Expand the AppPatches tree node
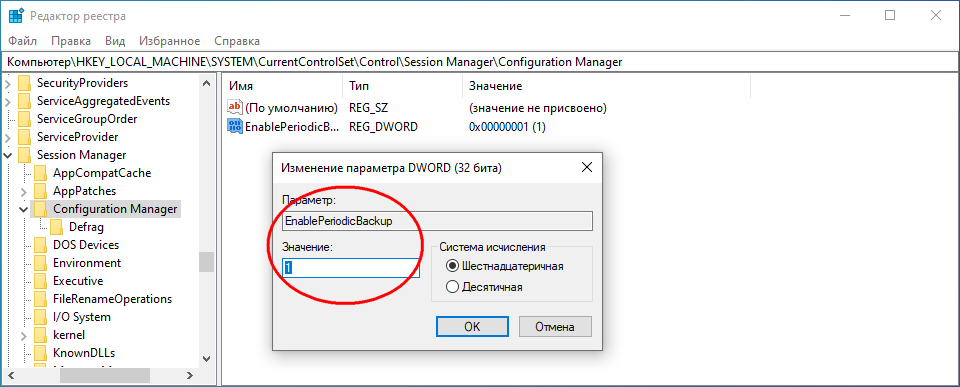The width and height of the screenshot is (960, 387). point(24,191)
